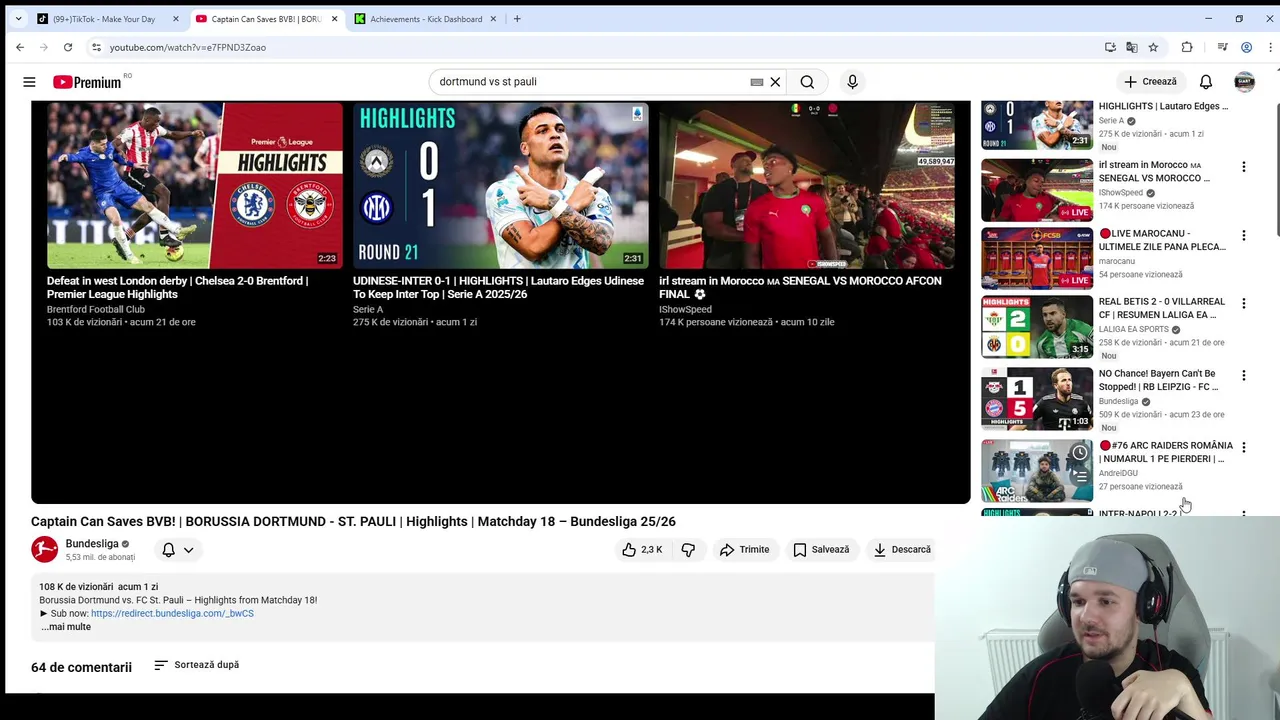The height and width of the screenshot is (720, 1280).
Task: Reload the YouTube page
Action: point(68,47)
